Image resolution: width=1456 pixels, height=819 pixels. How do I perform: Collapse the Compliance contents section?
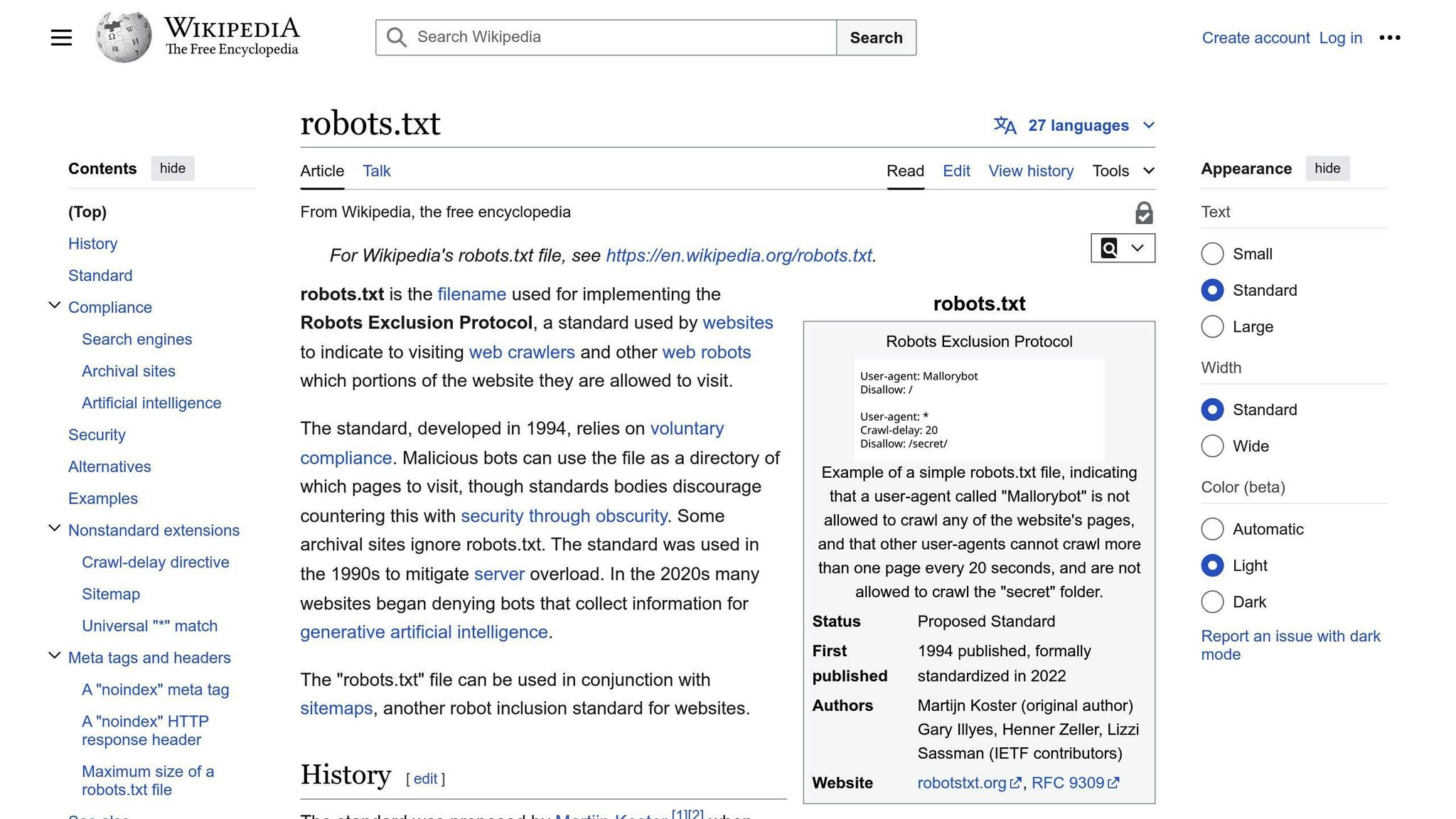(54, 306)
